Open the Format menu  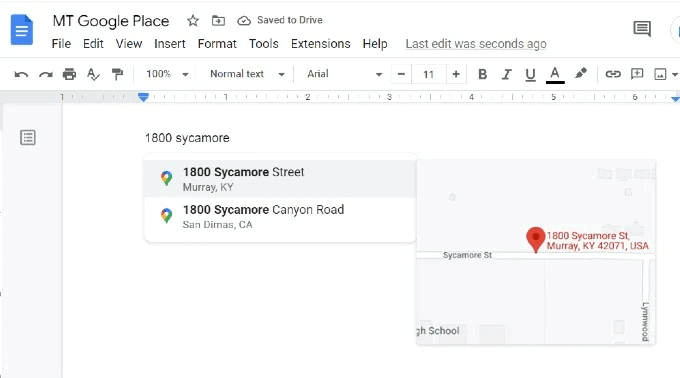217,44
